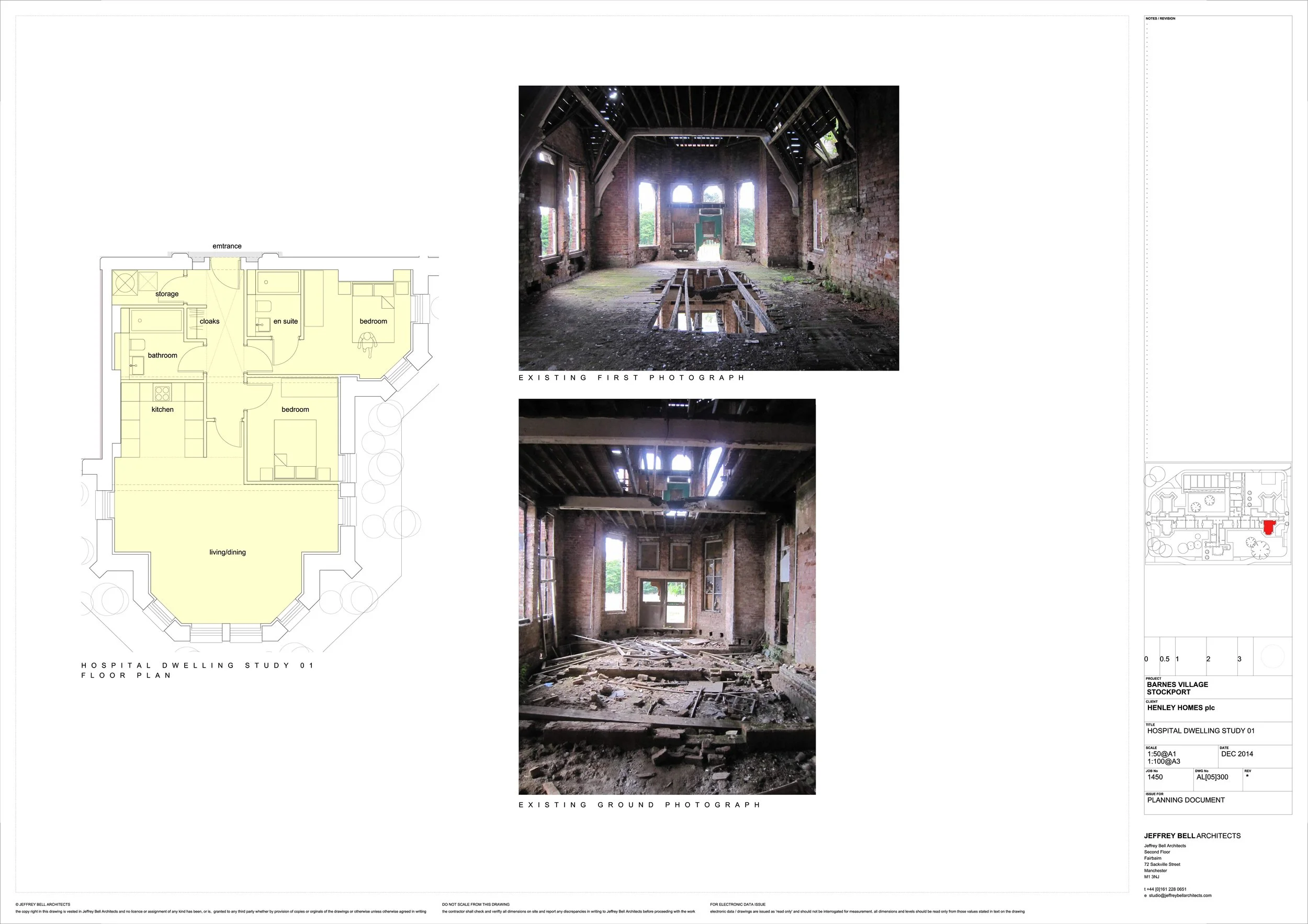Click the 'living/dining' room label

tap(227, 552)
